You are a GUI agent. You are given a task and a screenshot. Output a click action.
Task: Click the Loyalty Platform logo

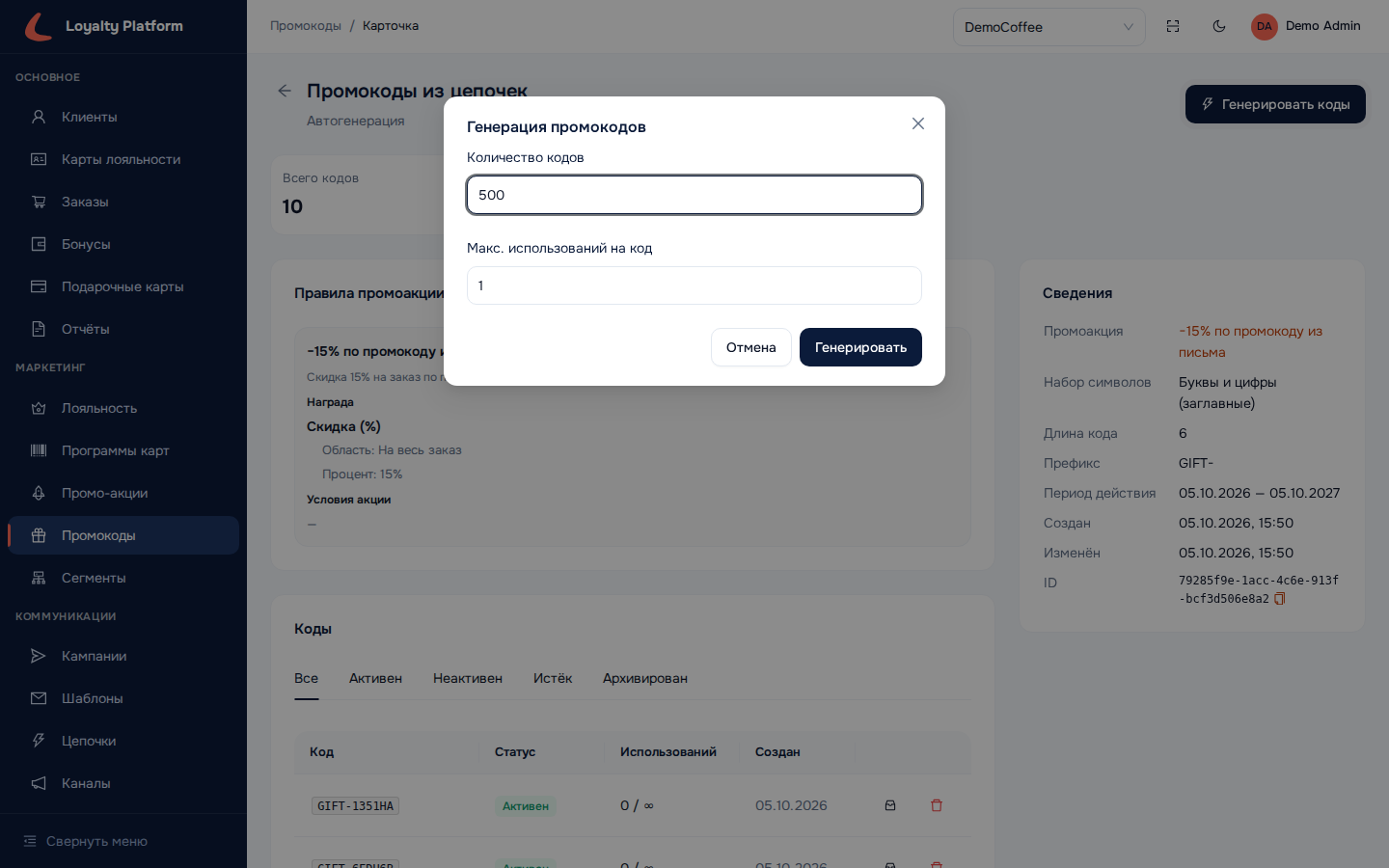[104, 26]
